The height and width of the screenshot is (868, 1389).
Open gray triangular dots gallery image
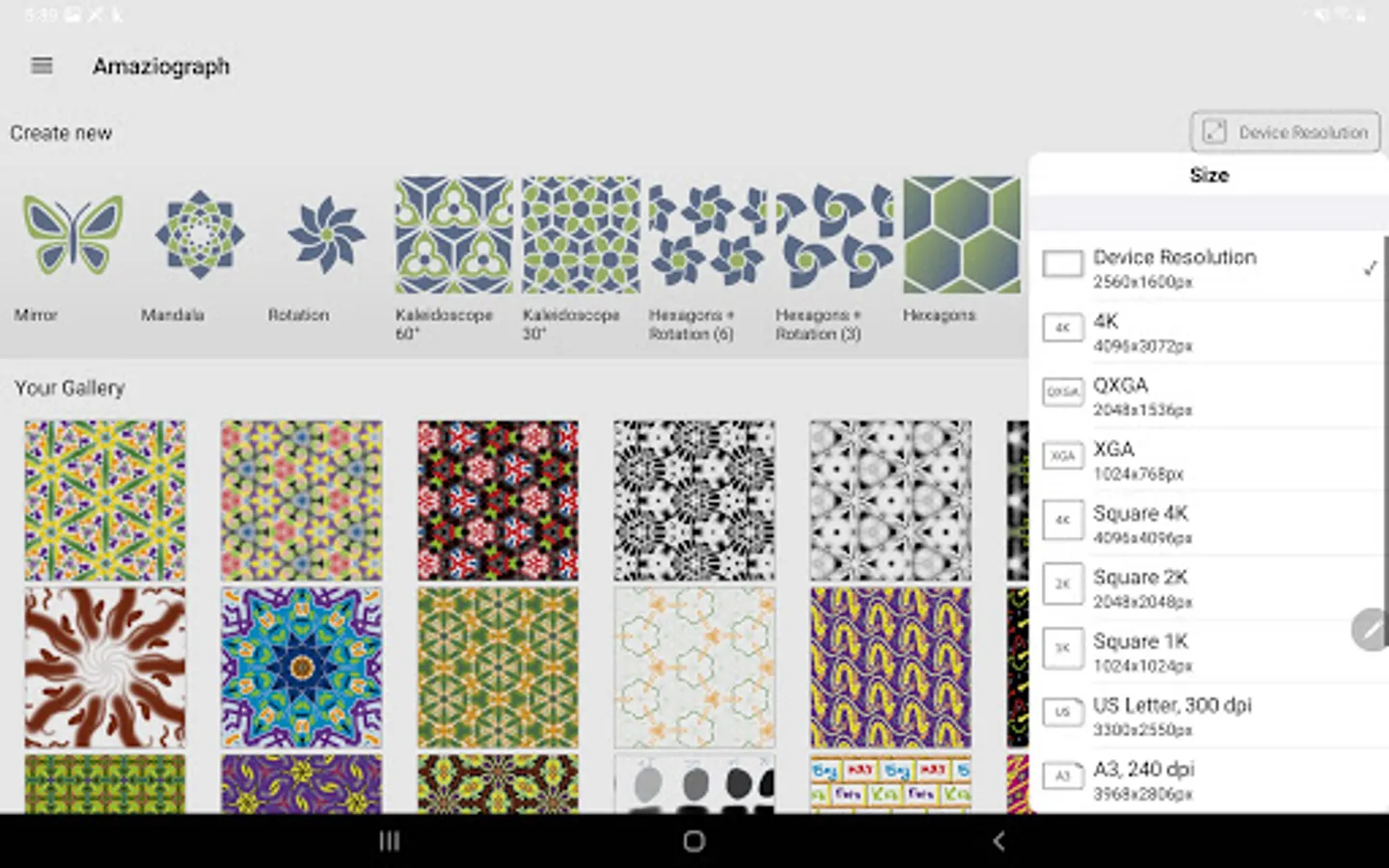[x=890, y=501]
